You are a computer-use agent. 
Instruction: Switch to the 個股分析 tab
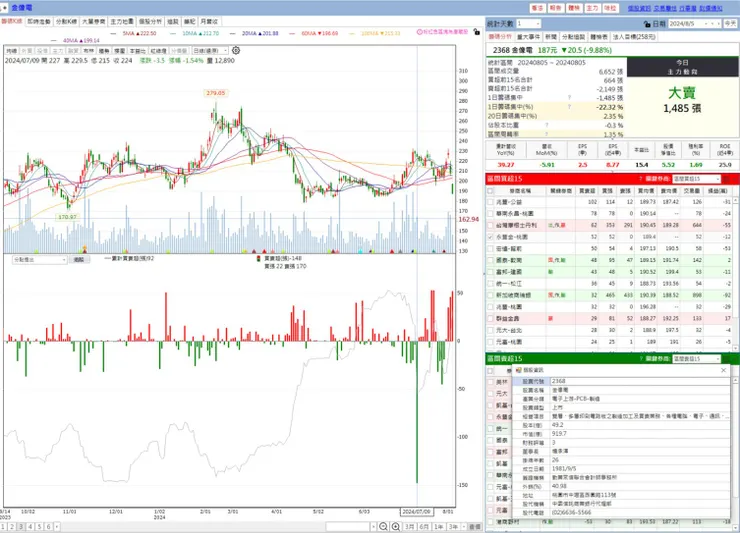[x=150, y=22]
